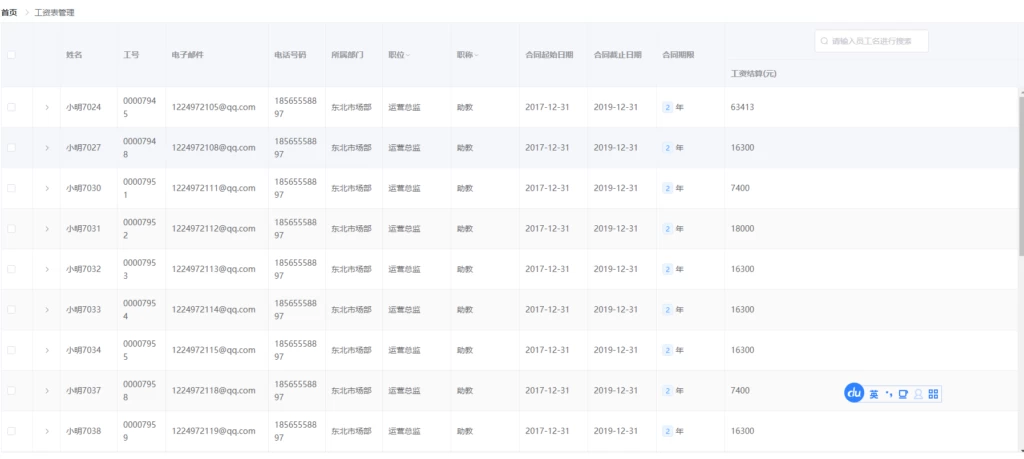Tick the select-all checkbox in the table header
1024x459 pixels.
[12, 54]
